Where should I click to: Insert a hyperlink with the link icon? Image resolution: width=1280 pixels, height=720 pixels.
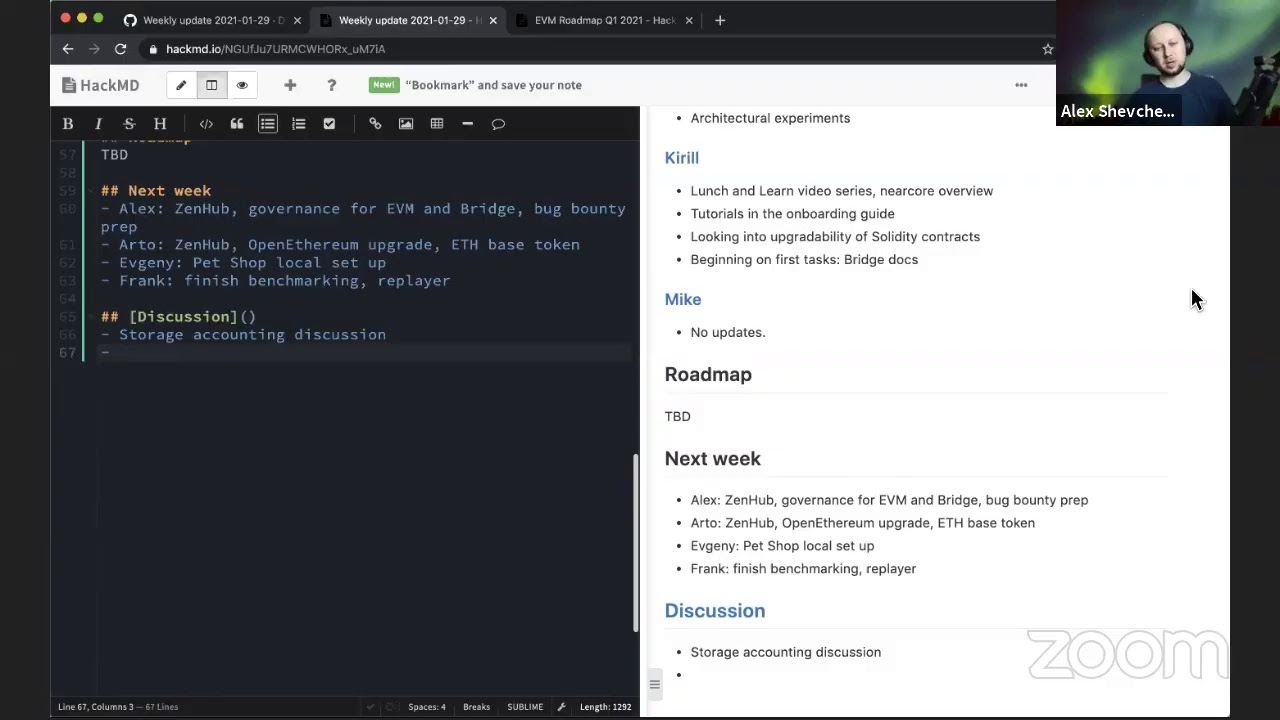tap(375, 124)
